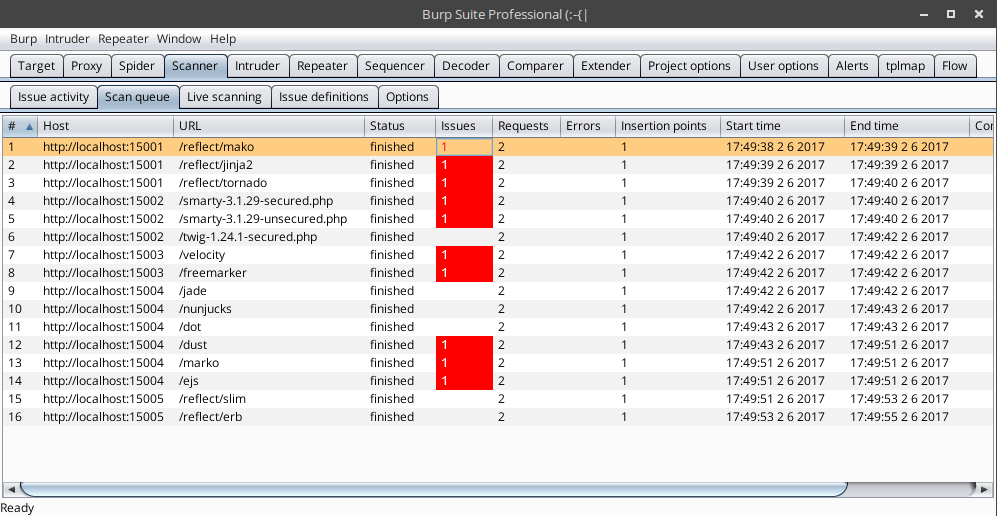This screenshot has height=516, width=997.
Task: Switch to the tplmap tab
Action: coord(906,66)
